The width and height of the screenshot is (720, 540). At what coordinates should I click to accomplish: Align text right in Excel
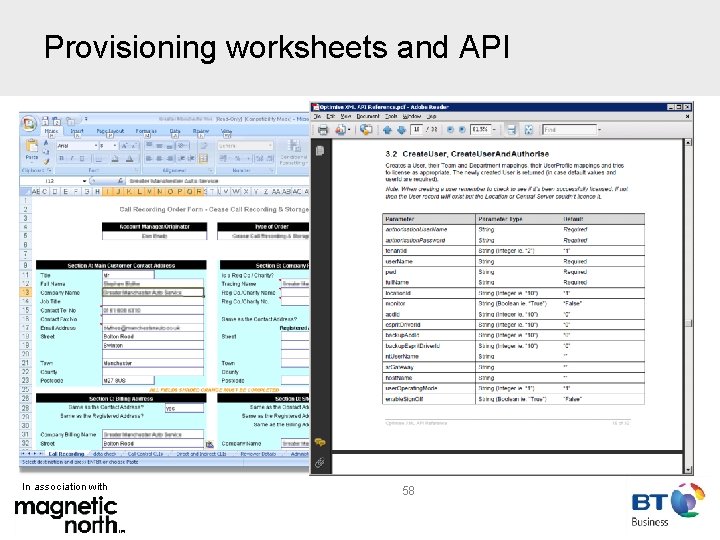click(169, 158)
